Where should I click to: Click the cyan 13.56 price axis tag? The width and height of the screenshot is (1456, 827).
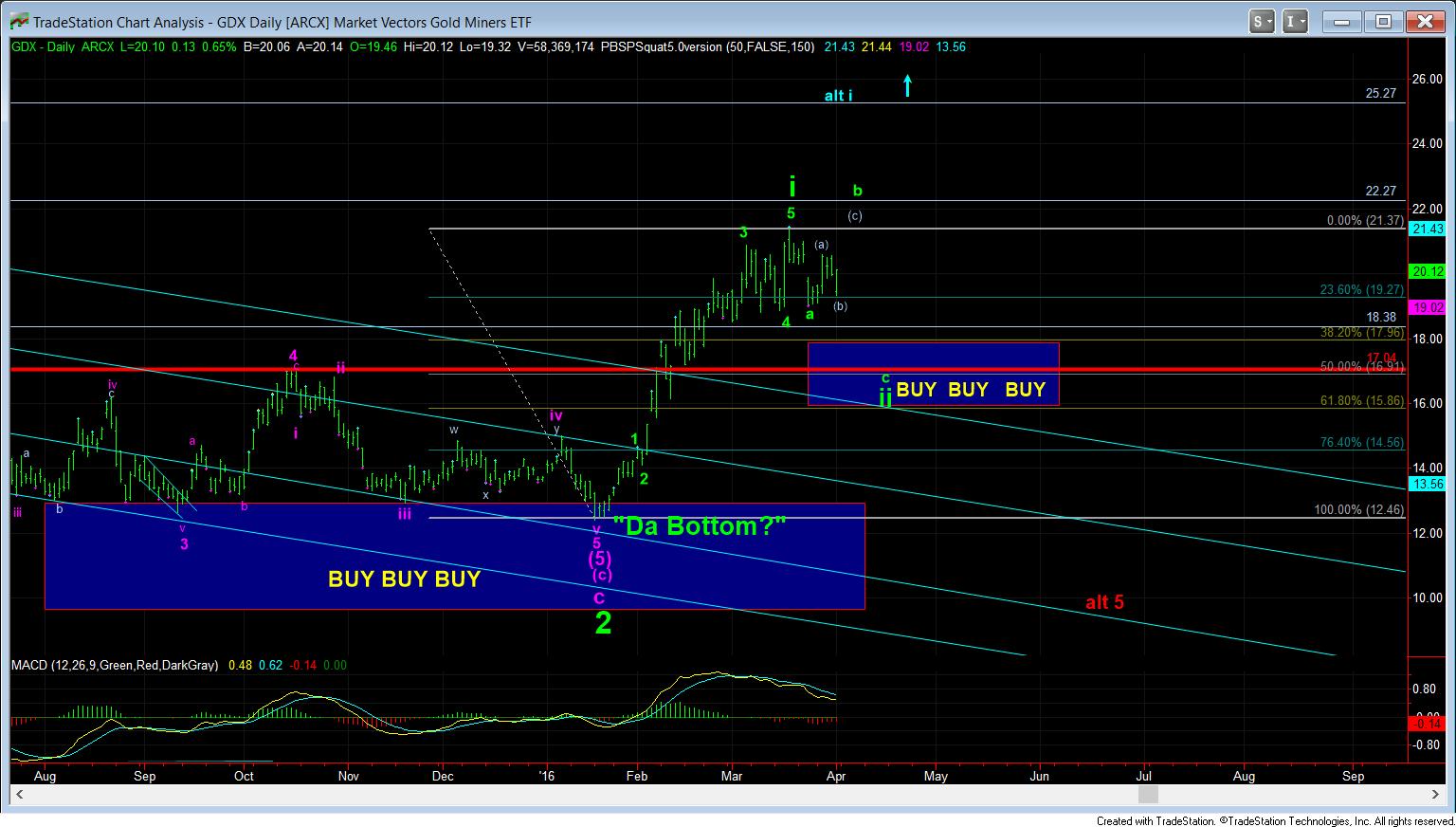click(x=1428, y=484)
